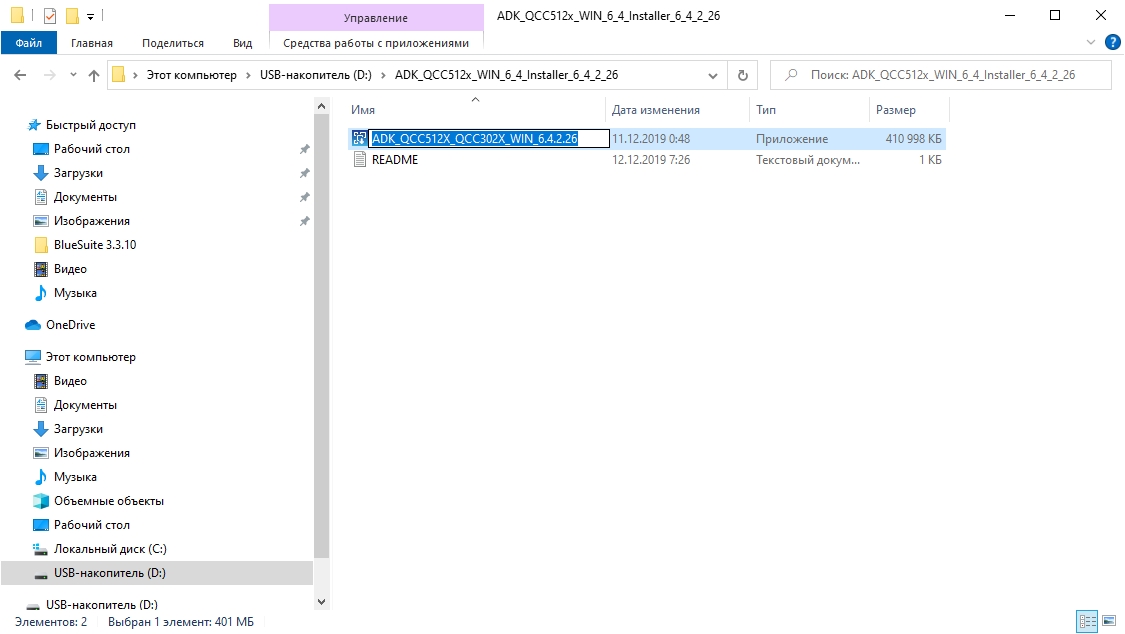The width and height of the screenshot is (1125, 634).
Task: Click the README text document icon
Action: tap(361, 160)
